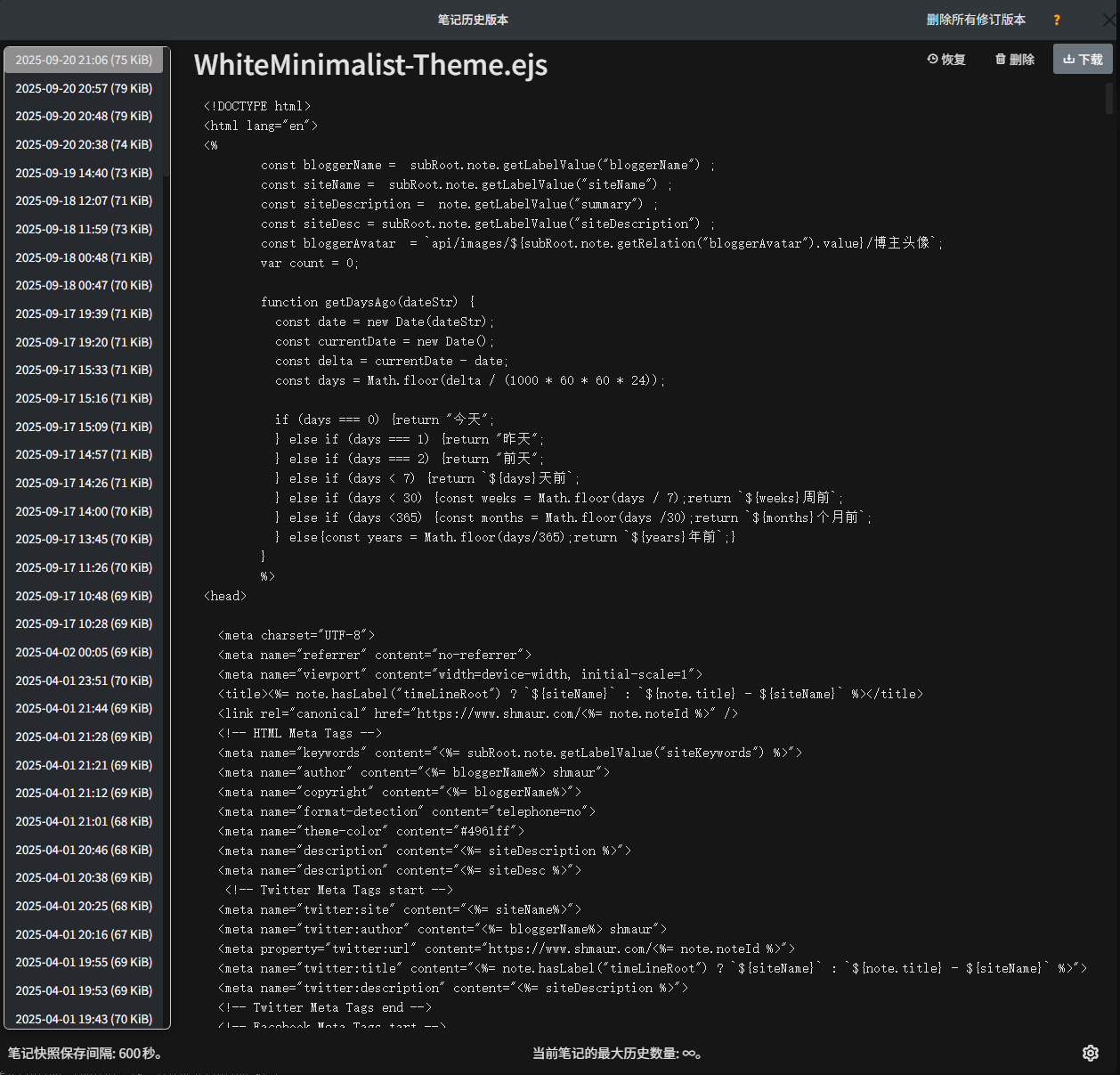The height and width of the screenshot is (1075, 1120).
Task: View revision 2025-09-18 00:47 (70 KiB)
Action: click(x=84, y=286)
